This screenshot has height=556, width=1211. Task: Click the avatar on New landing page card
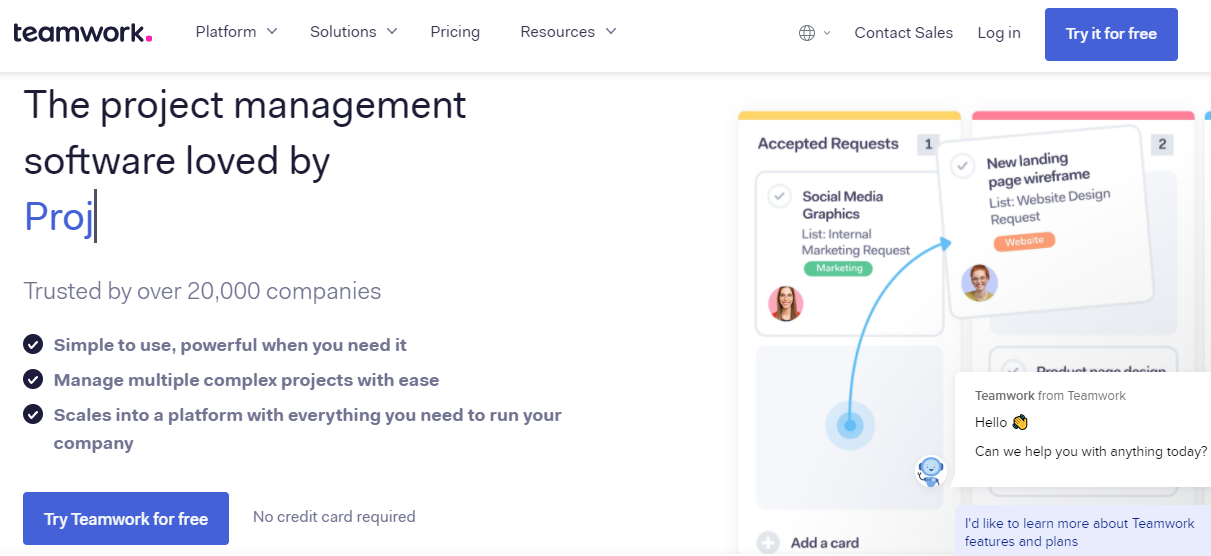[980, 282]
